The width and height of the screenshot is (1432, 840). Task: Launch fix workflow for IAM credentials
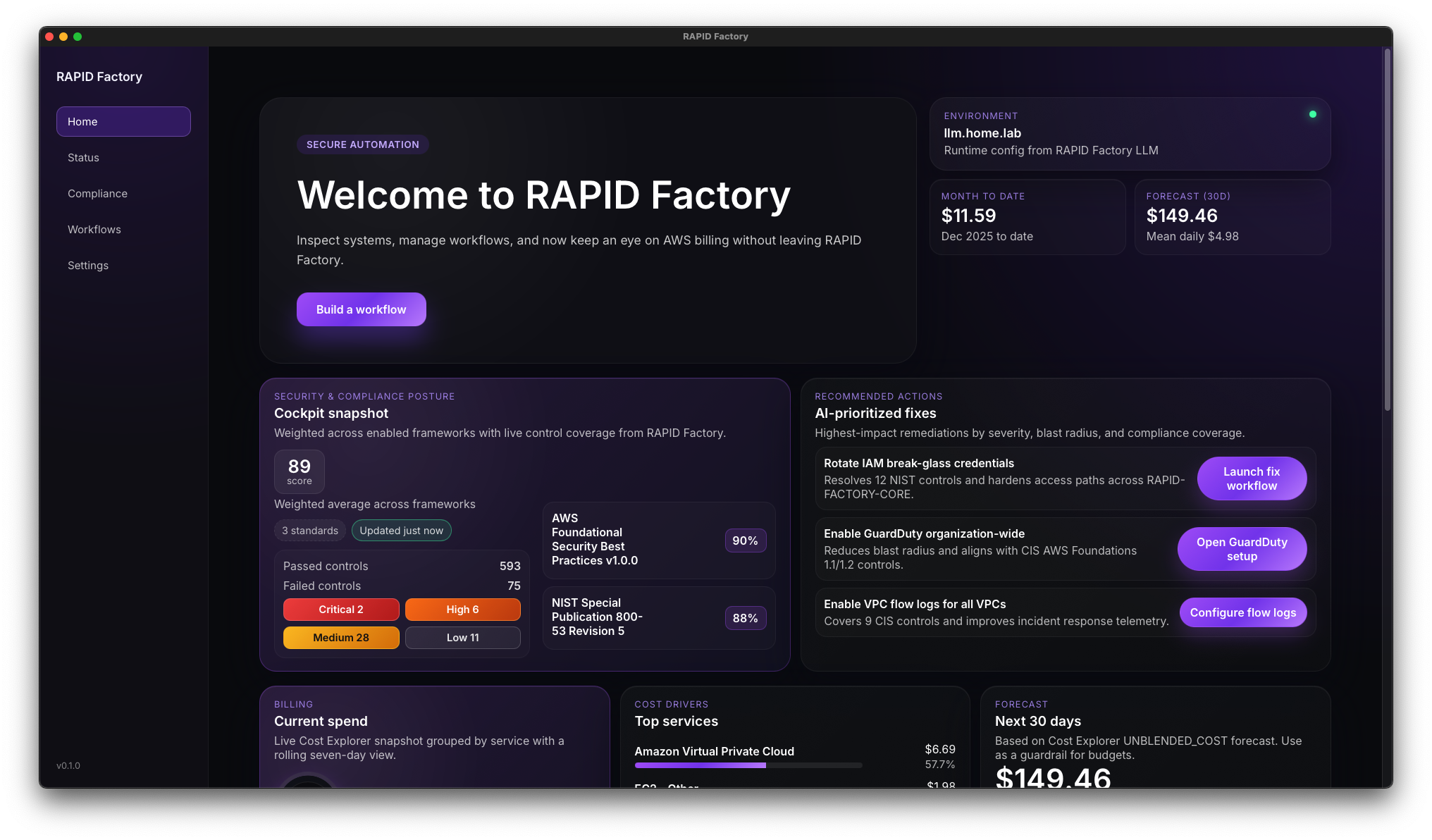(1252, 478)
